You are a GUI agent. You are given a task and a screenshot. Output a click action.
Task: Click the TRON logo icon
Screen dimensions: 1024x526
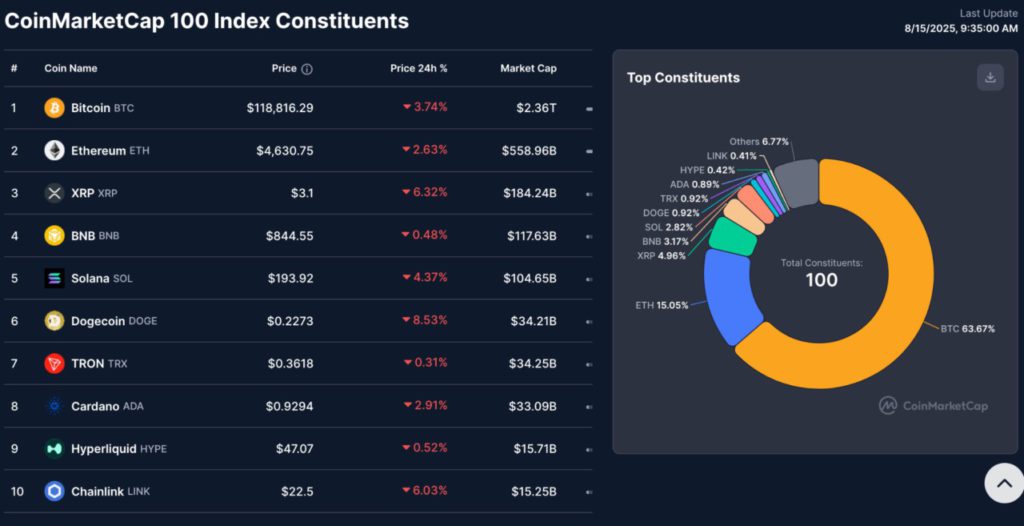pos(54,364)
